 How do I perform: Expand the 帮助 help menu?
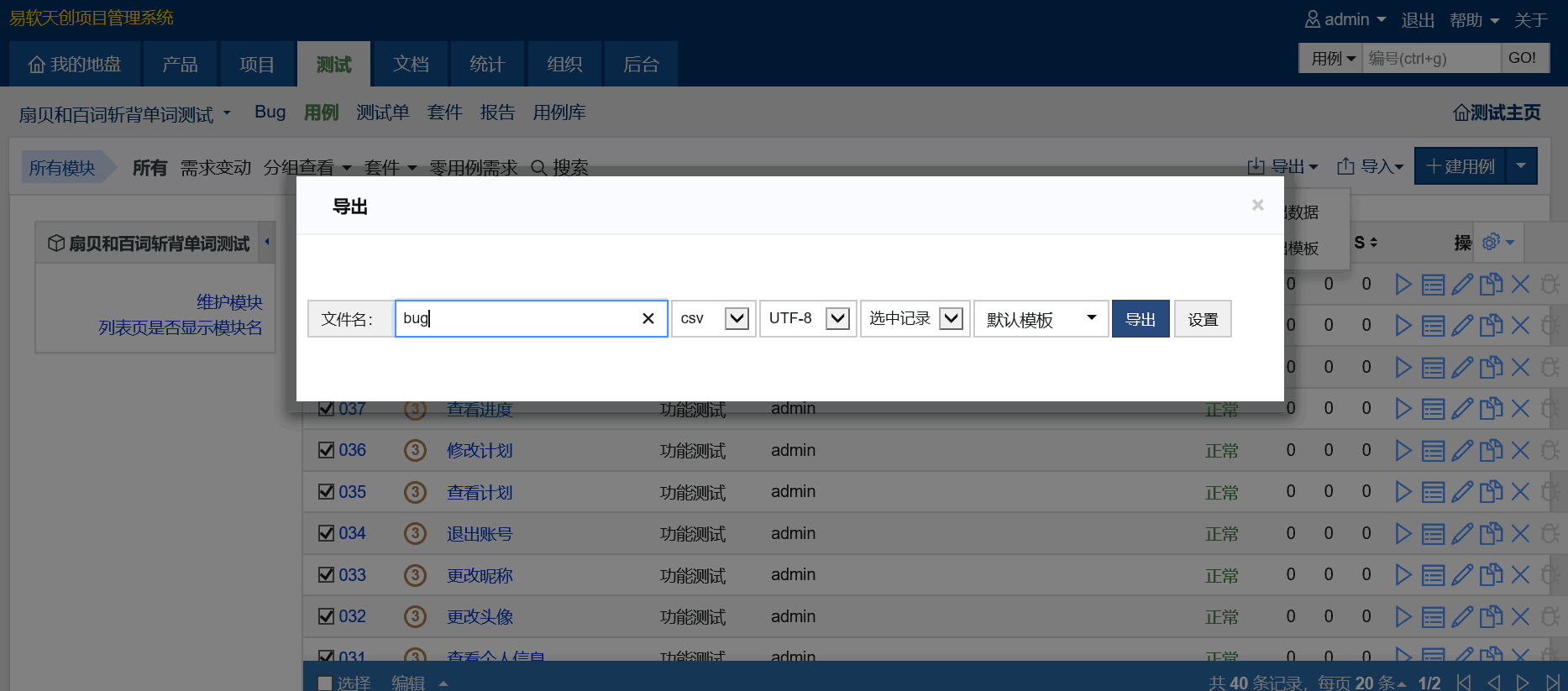point(1475,20)
